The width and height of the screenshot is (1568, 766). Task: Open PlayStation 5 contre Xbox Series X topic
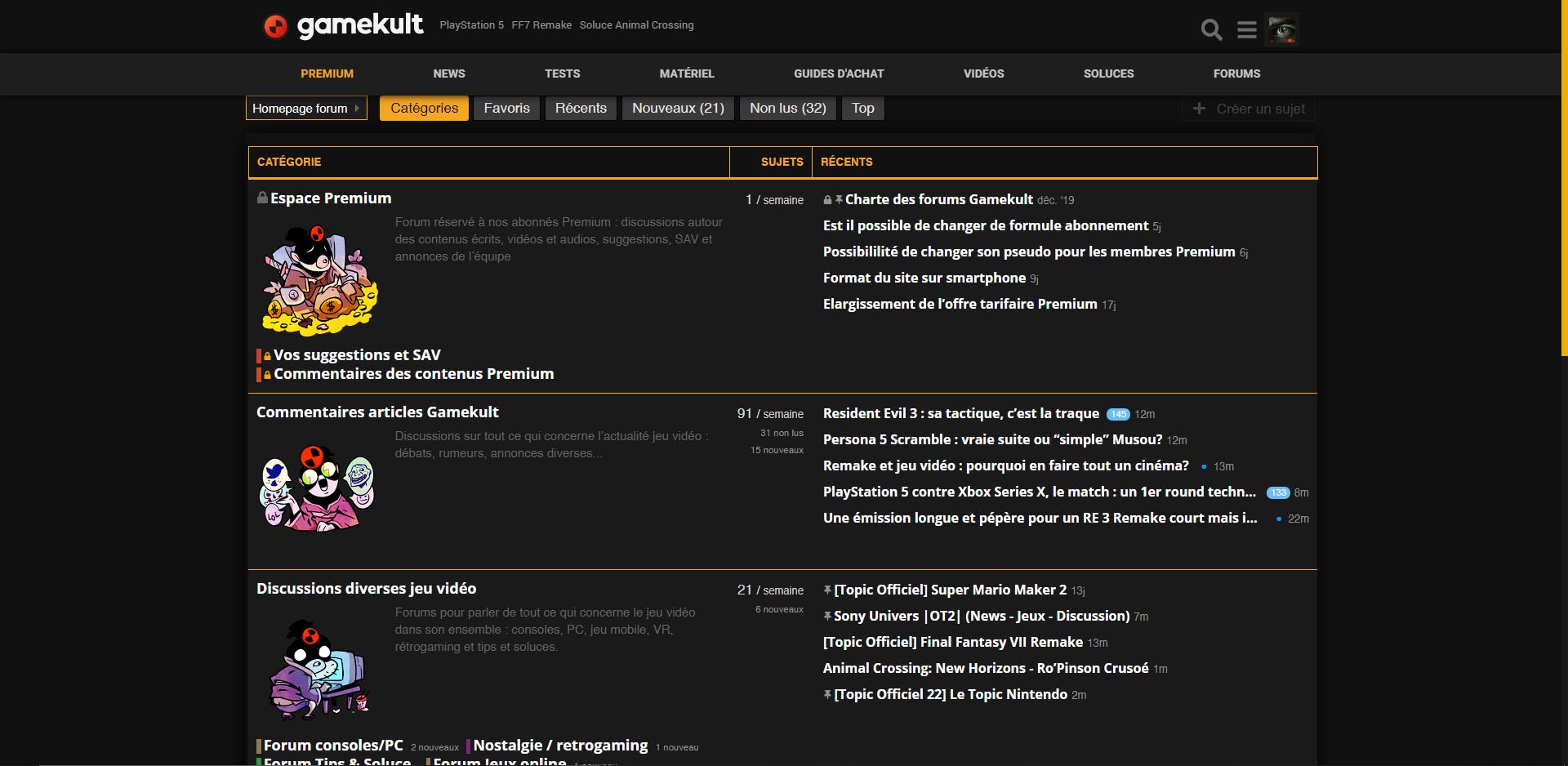tap(1040, 492)
